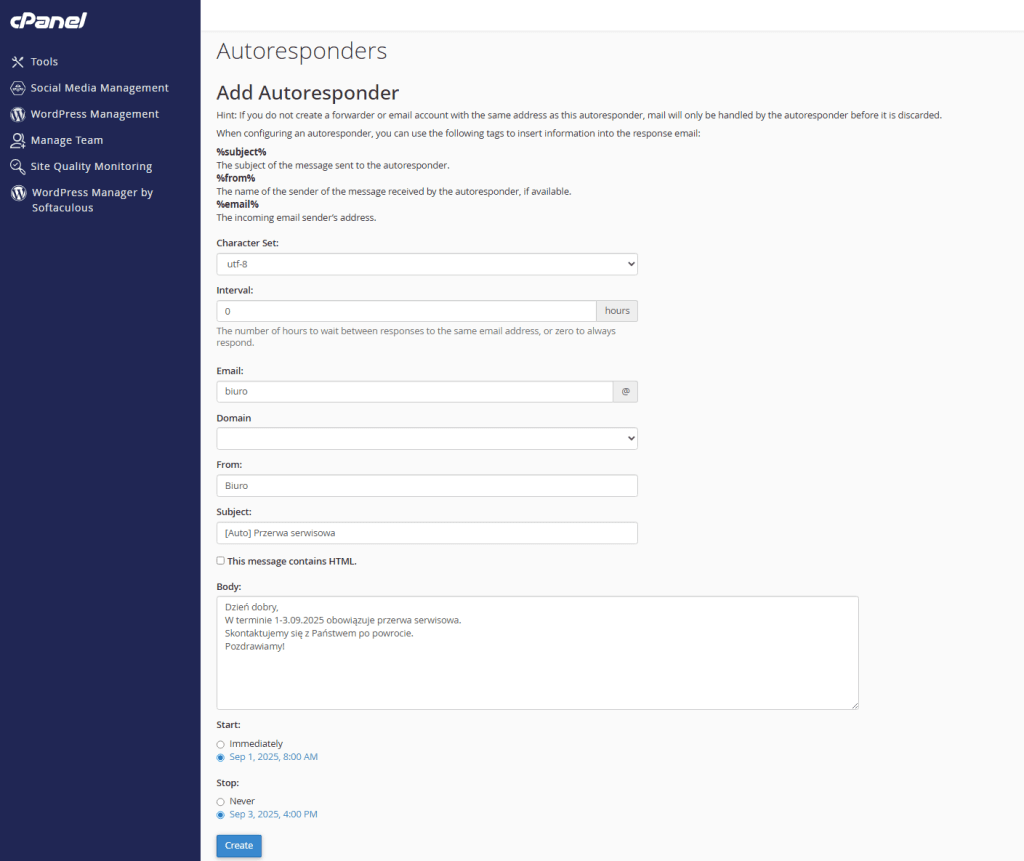Image resolution: width=1024 pixels, height=861 pixels.
Task: Click the cPanel logo
Action: 48,20
